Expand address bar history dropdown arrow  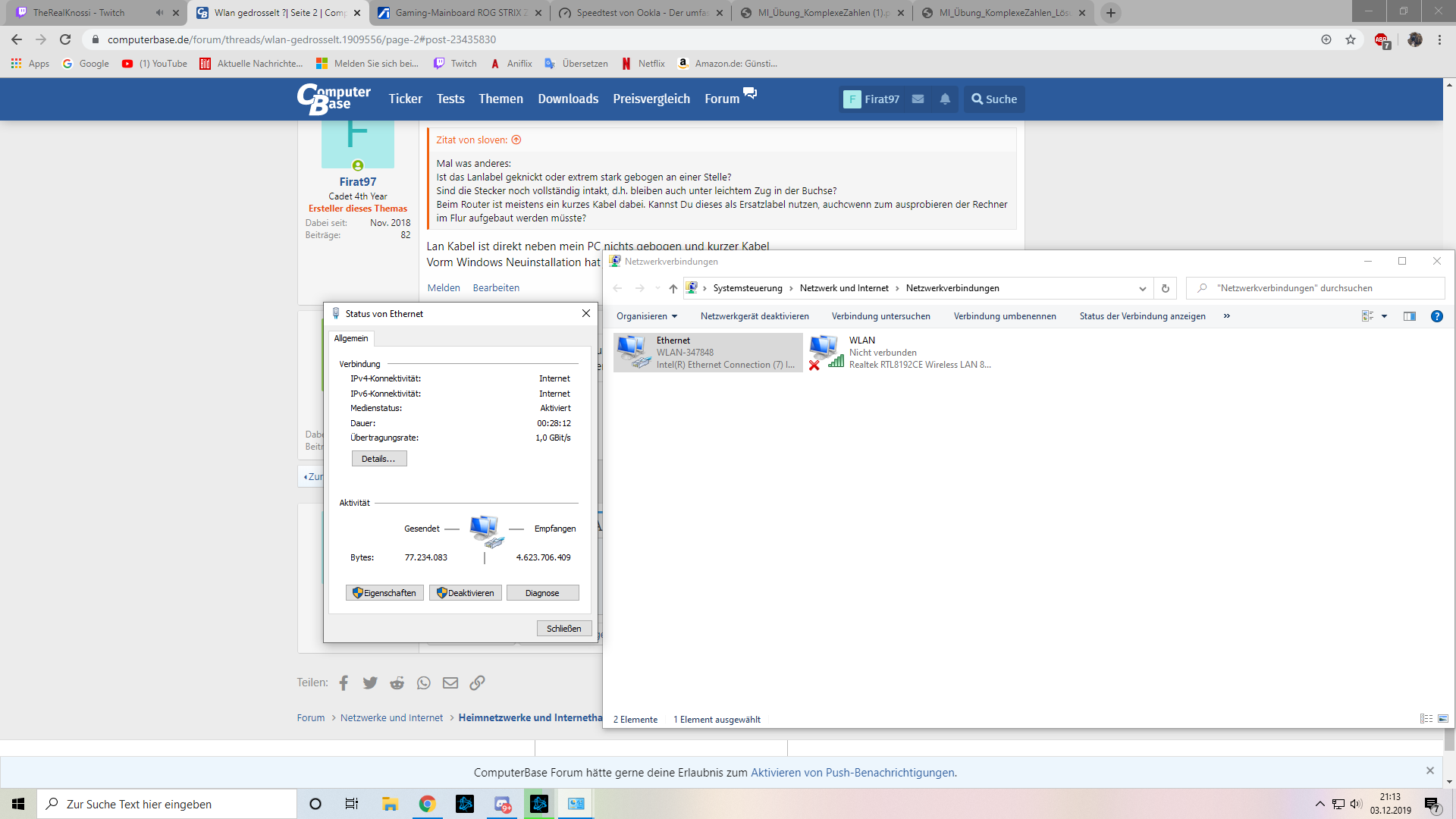(x=1142, y=288)
